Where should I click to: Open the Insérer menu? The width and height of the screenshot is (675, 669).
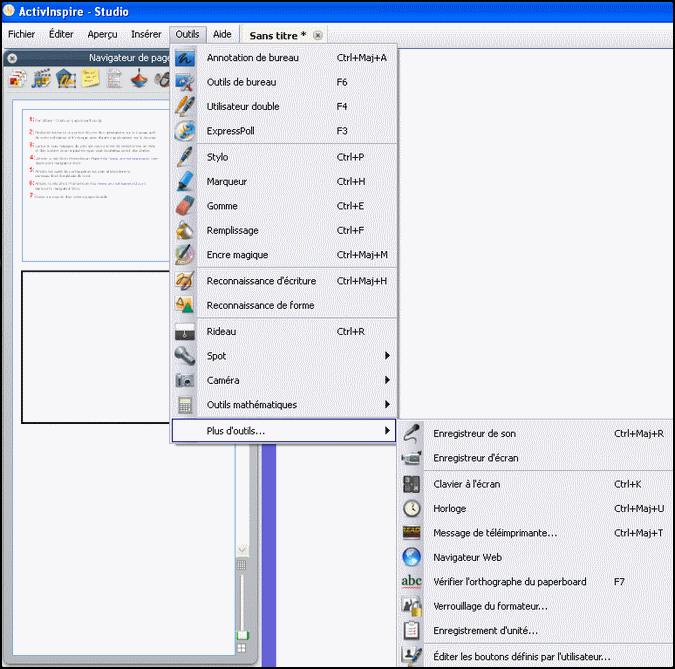point(146,34)
